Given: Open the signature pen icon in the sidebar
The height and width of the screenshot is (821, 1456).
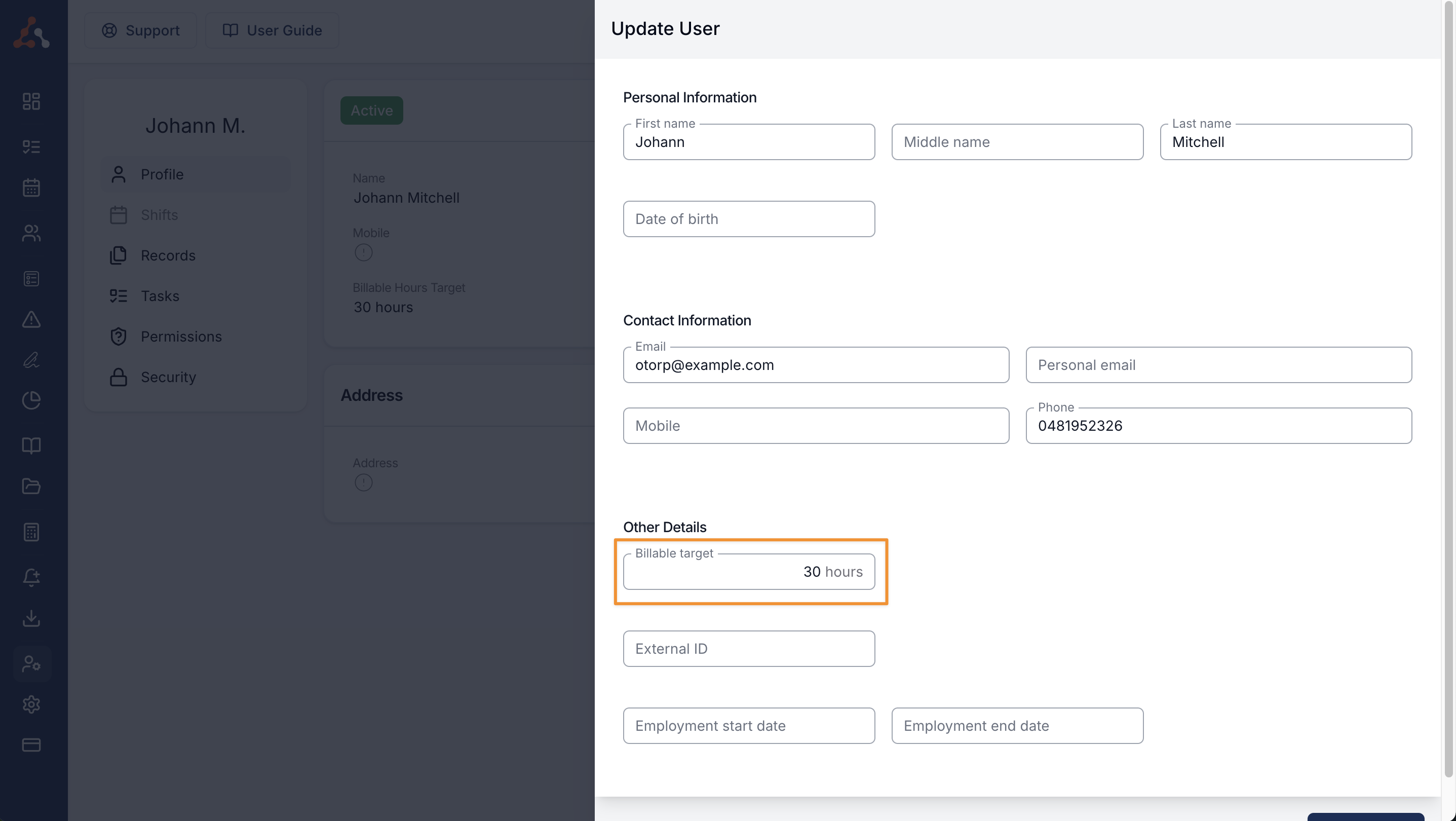Looking at the screenshot, I should (31, 360).
